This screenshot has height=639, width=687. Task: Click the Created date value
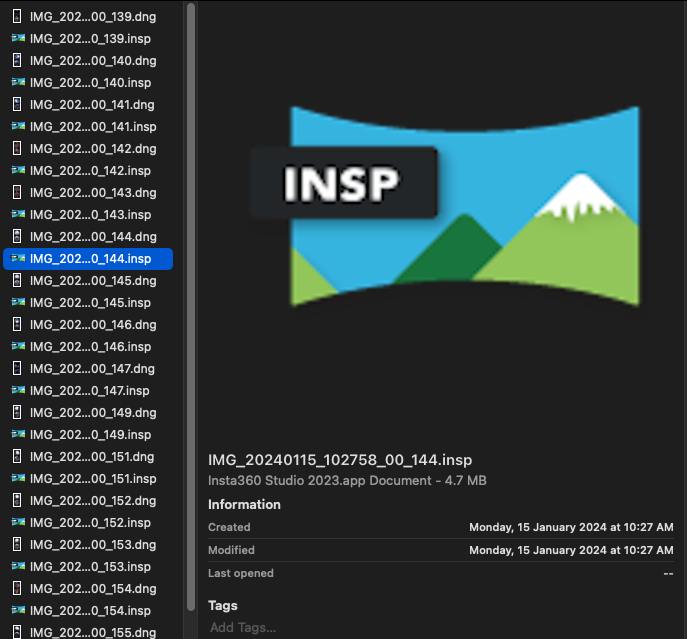click(571, 527)
